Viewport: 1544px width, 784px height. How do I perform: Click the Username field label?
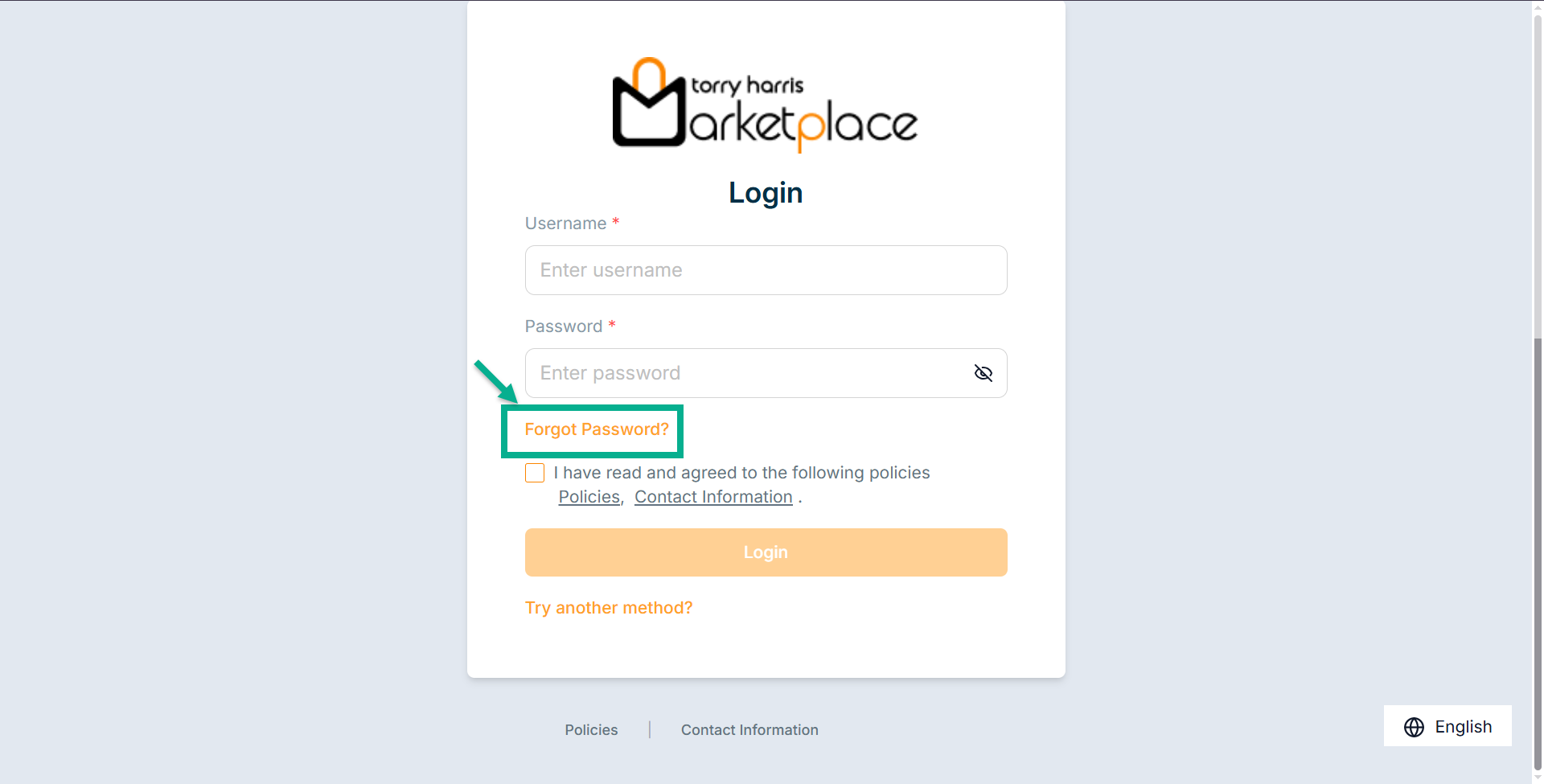[565, 224]
